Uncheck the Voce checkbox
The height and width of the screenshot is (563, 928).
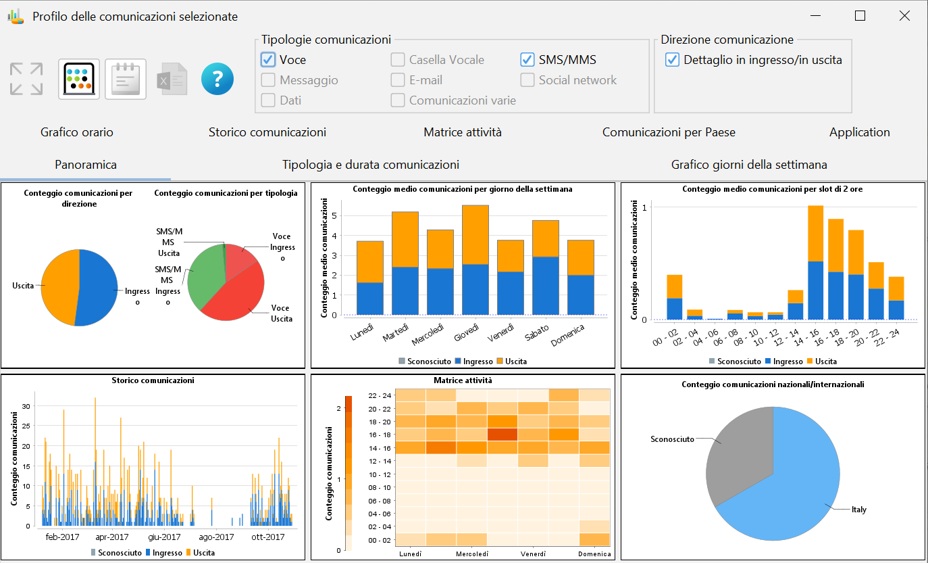tap(268, 60)
